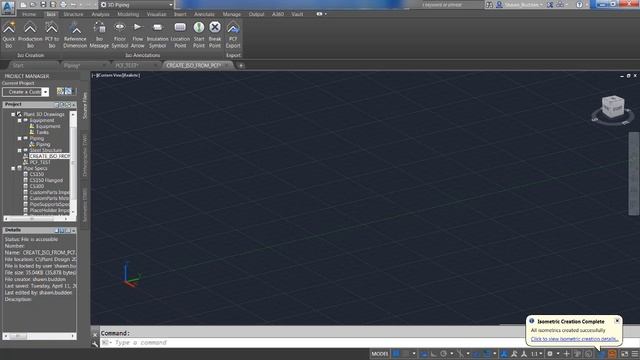
Task: Open the customization menu icon on status bar
Action: tap(635, 353)
